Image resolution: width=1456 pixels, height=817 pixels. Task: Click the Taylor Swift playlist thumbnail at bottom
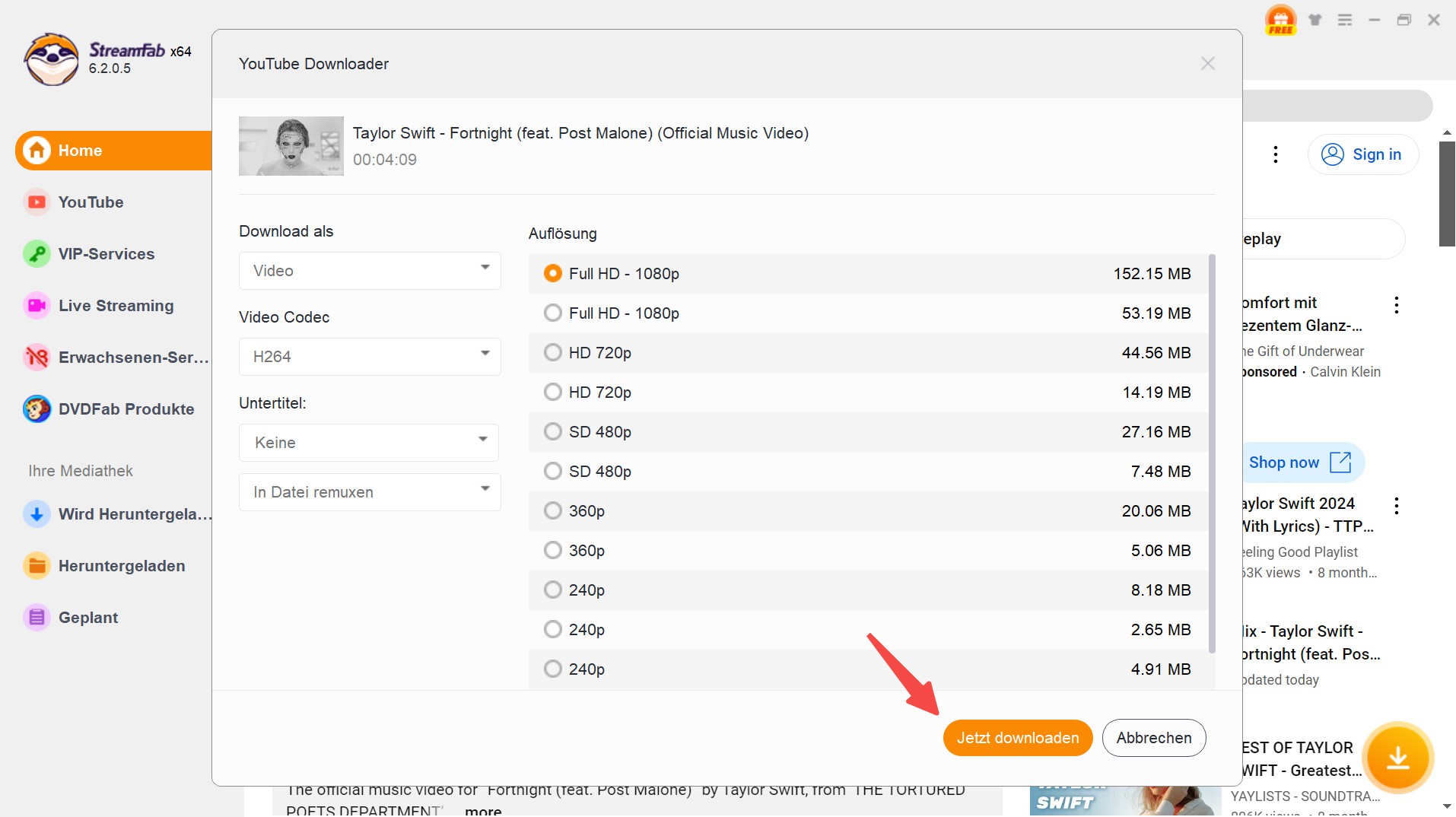click(x=1126, y=802)
